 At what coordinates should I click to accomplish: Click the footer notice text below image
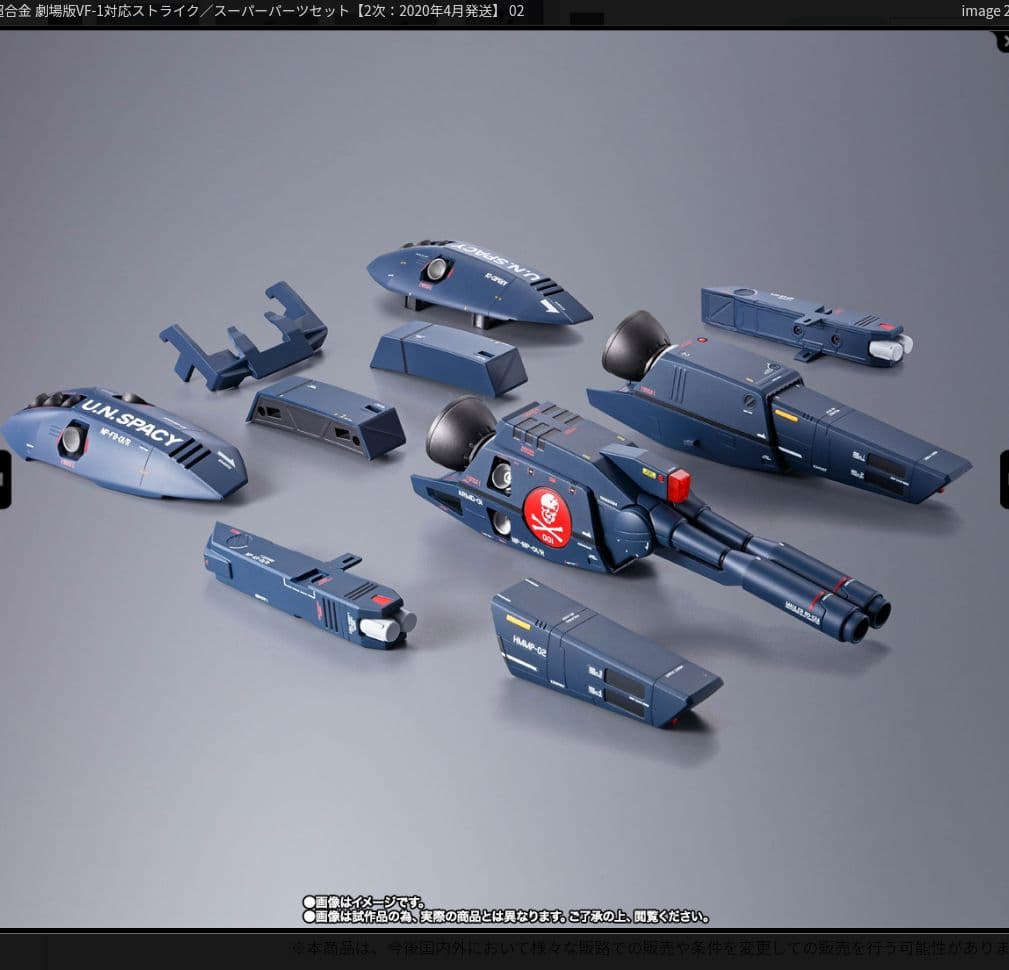tap(650, 948)
